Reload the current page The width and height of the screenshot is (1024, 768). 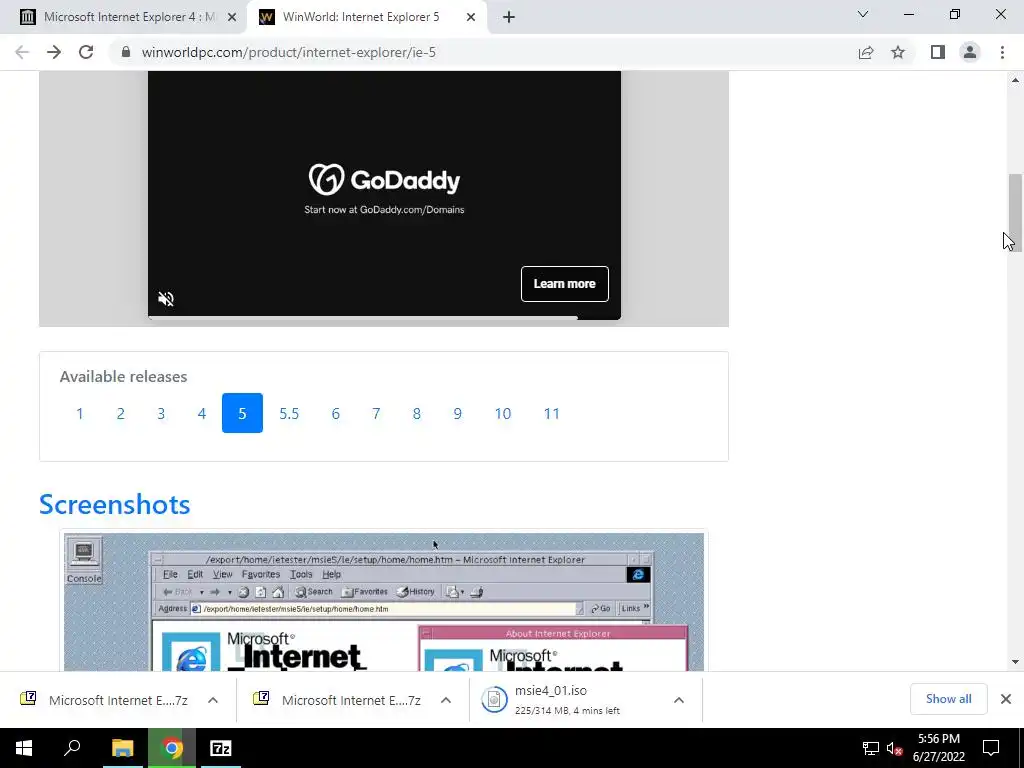click(86, 52)
